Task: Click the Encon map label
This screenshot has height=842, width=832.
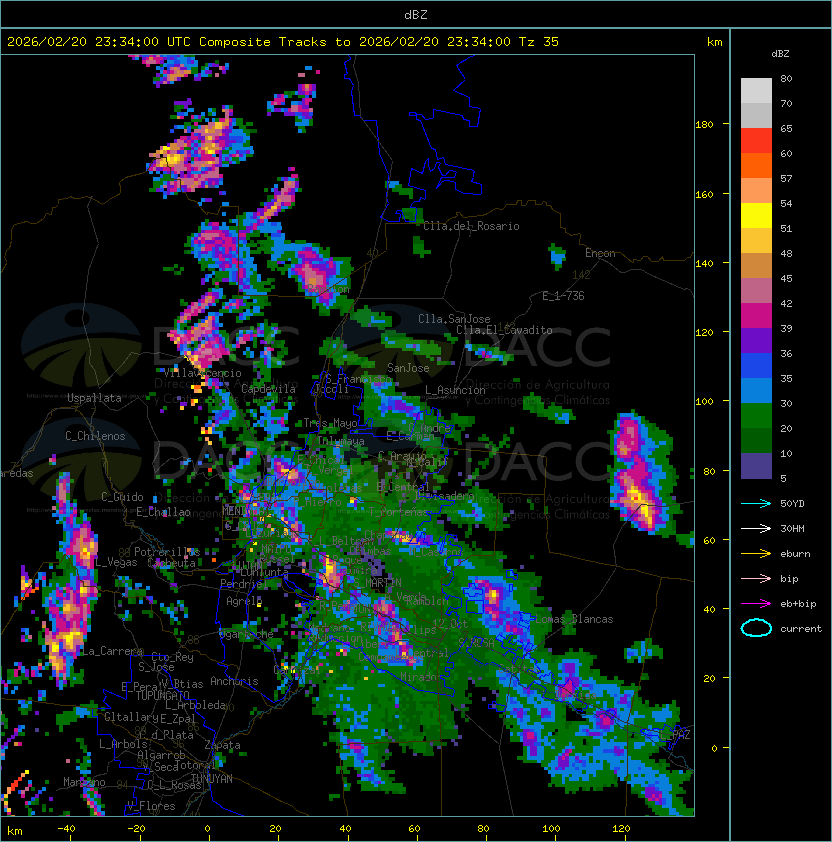Action: tap(600, 253)
